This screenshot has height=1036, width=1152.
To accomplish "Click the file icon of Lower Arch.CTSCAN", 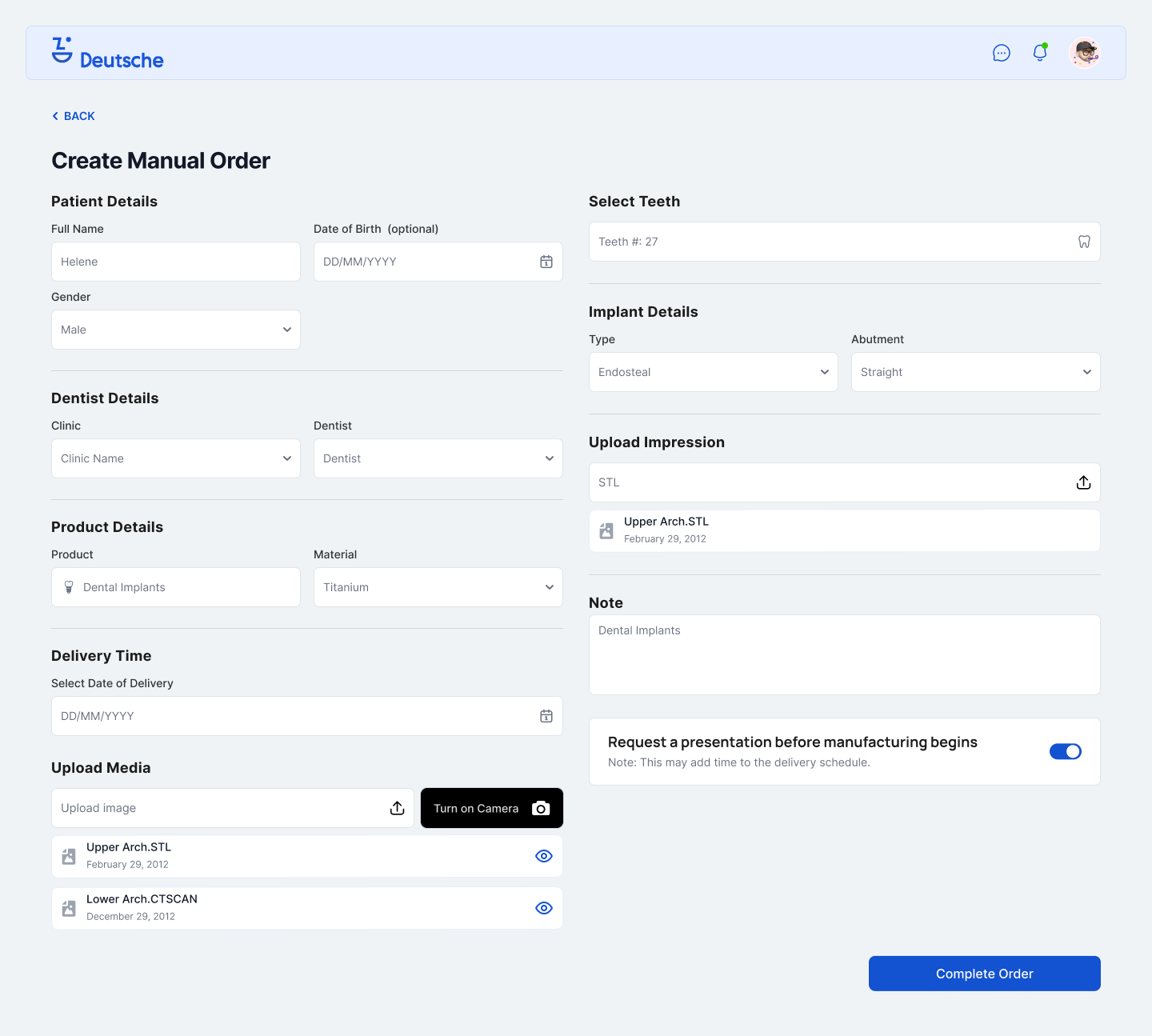I will pos(69,908).
